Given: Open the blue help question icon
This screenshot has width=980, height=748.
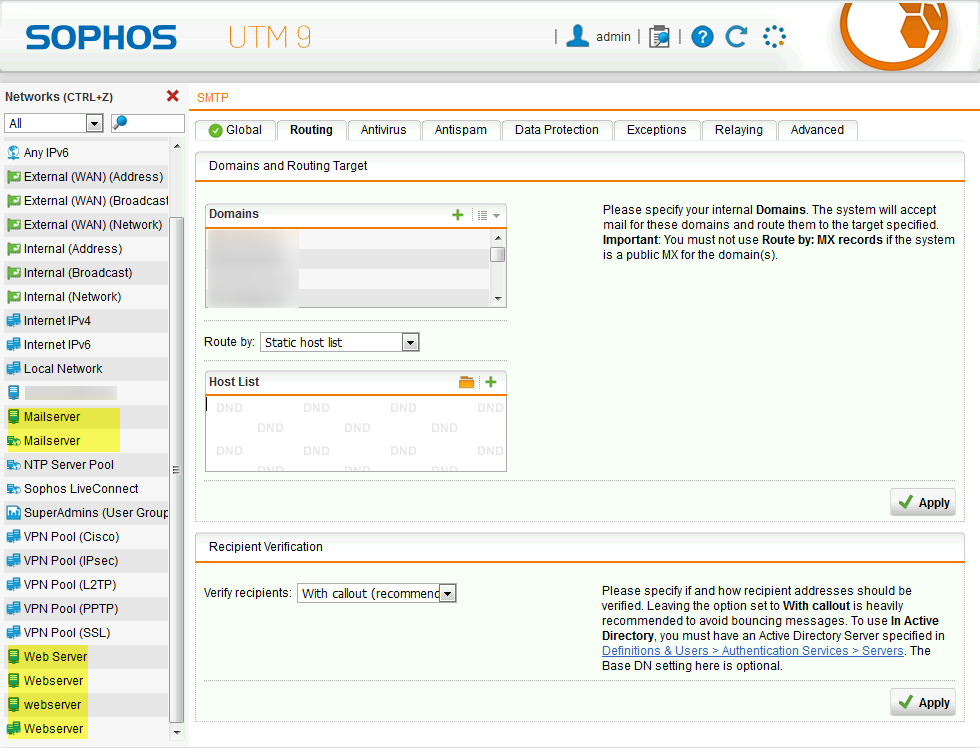Looking at the screenshot, I should click(702, 37).
